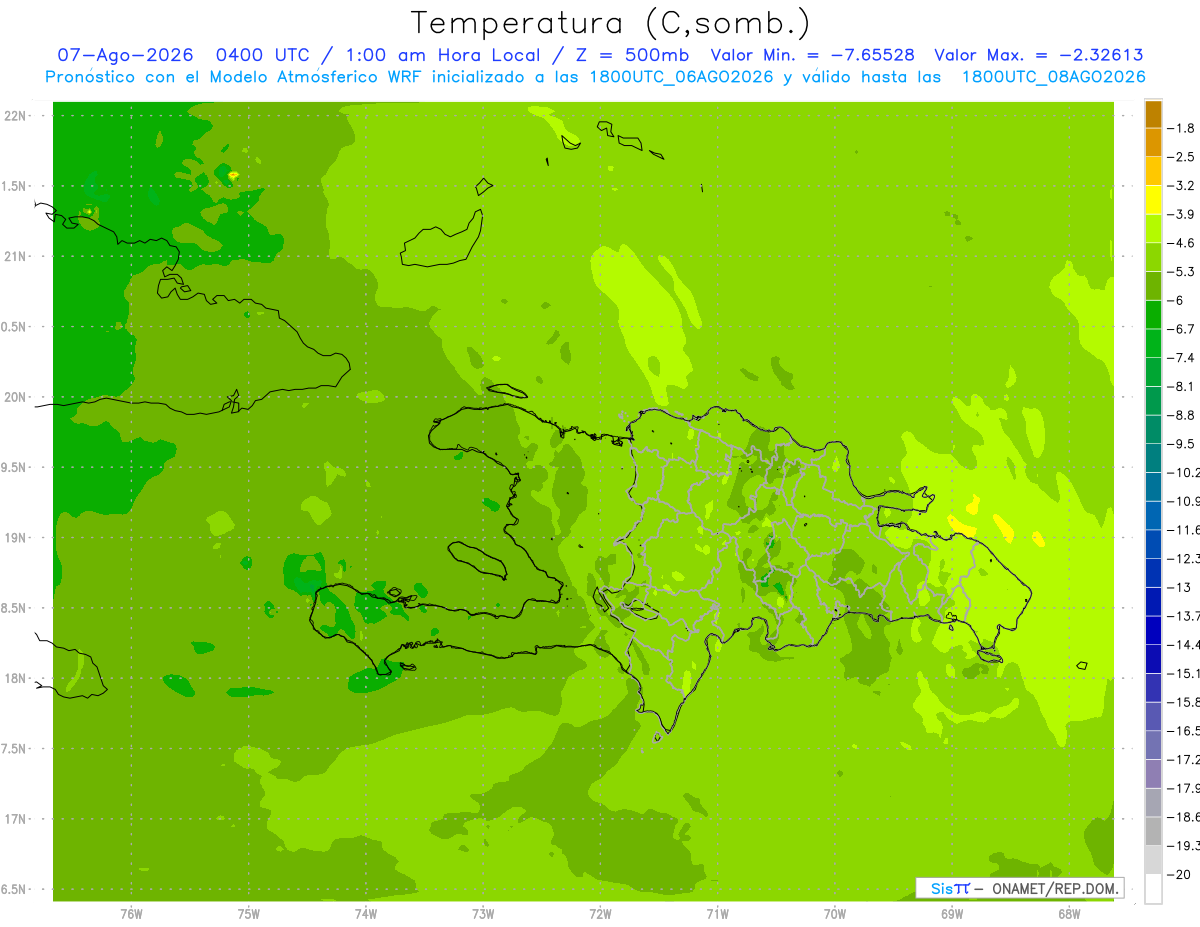Viewport: 1200px width, 927px height.
Task: Pick the dark orange swatch above -1.8
Action: (x=1153, y=114)
